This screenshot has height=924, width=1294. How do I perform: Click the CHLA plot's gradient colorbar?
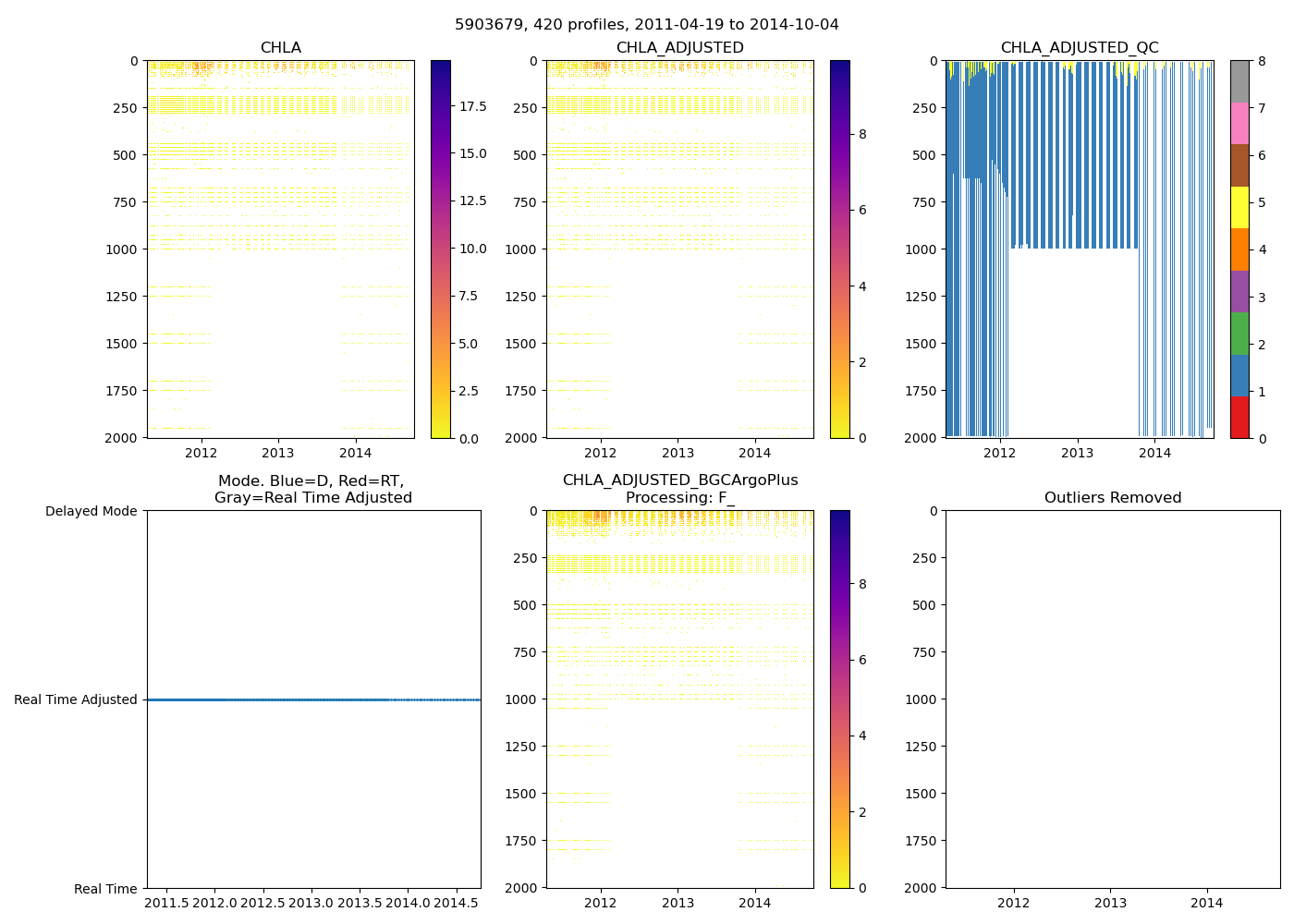[x=441, y=249]
